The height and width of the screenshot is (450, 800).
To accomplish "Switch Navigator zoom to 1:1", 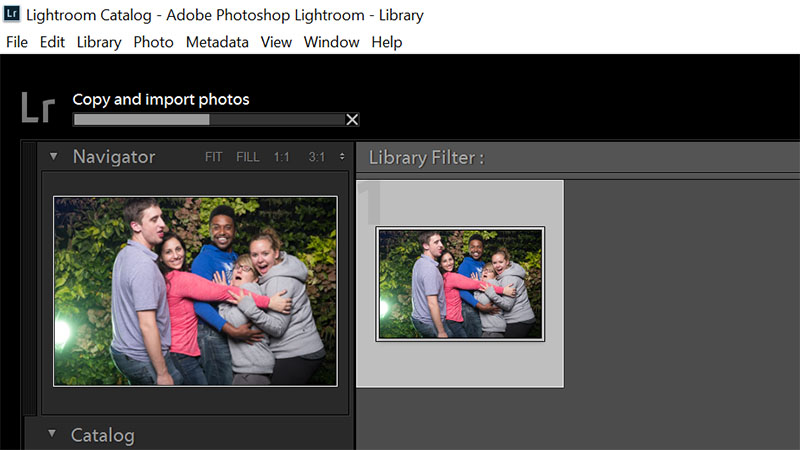I will point(283,157).
